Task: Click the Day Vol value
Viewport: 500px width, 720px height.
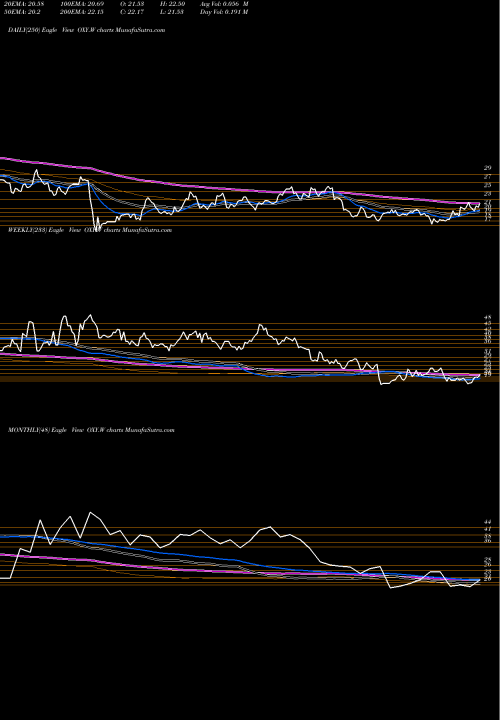Action: (224, 12)
